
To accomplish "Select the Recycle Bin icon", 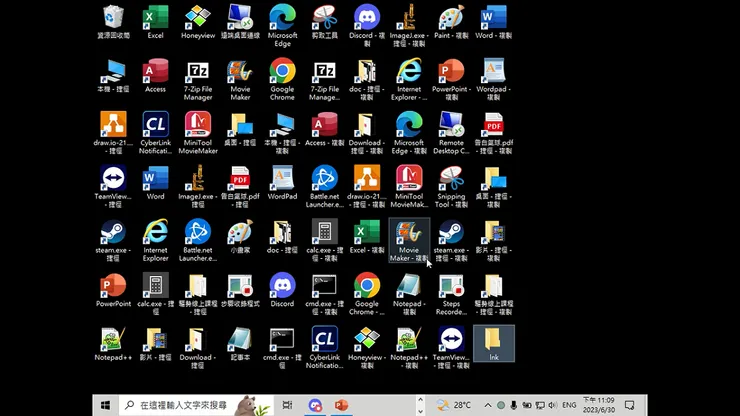I will [x=113, y=22].
